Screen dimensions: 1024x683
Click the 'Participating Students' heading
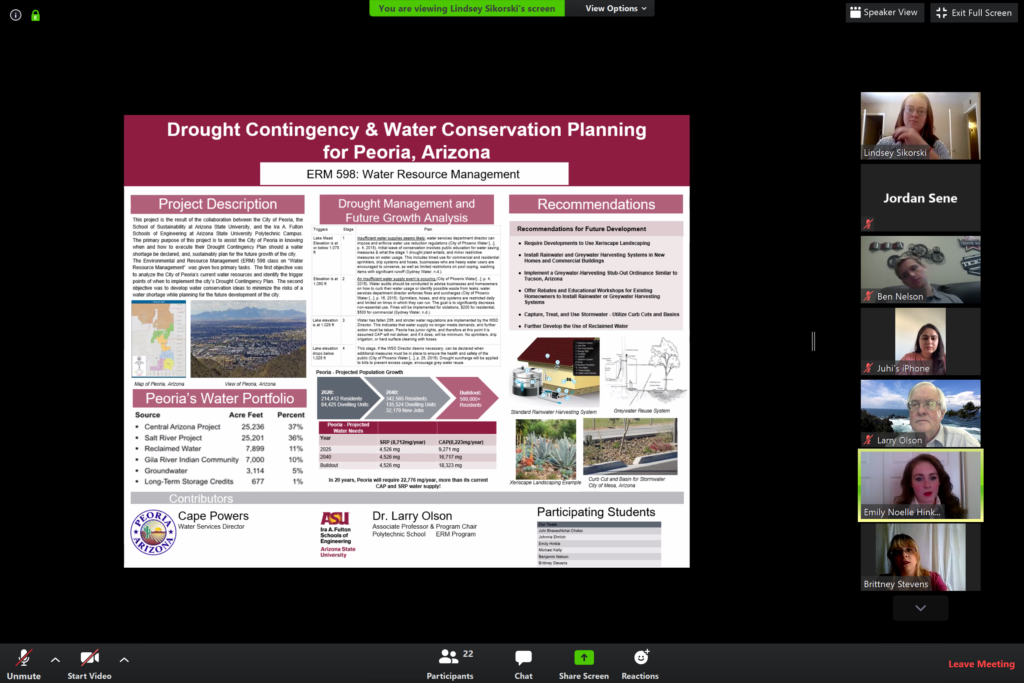tap(596, 512)
